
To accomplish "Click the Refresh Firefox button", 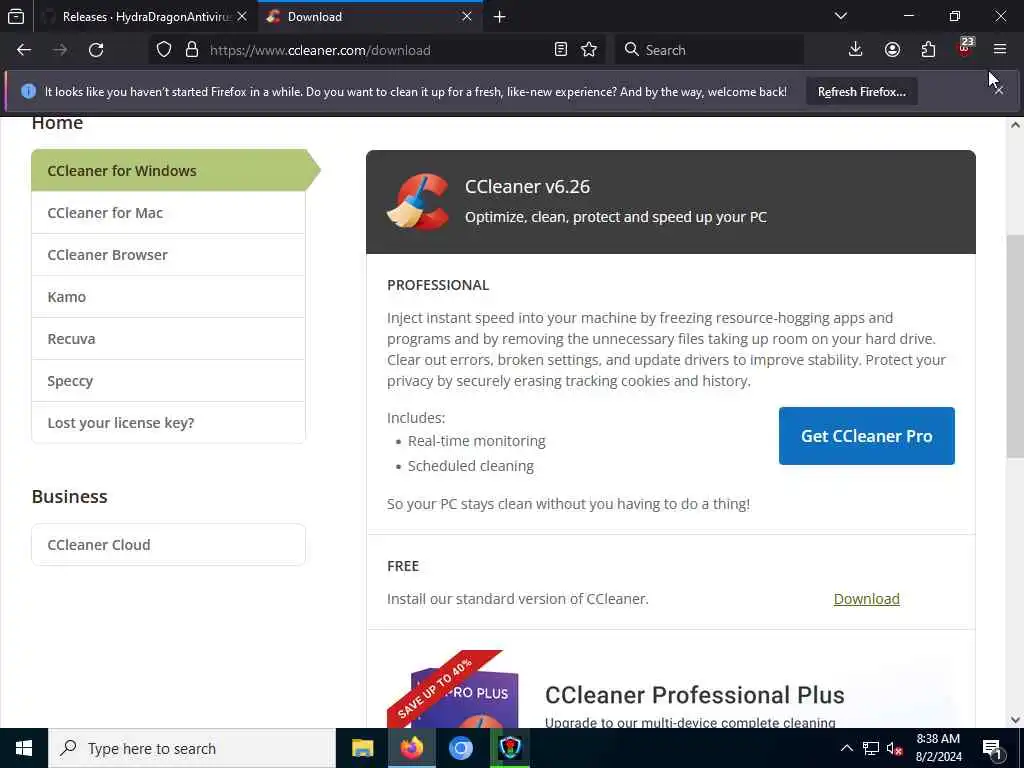I will 861,91.
